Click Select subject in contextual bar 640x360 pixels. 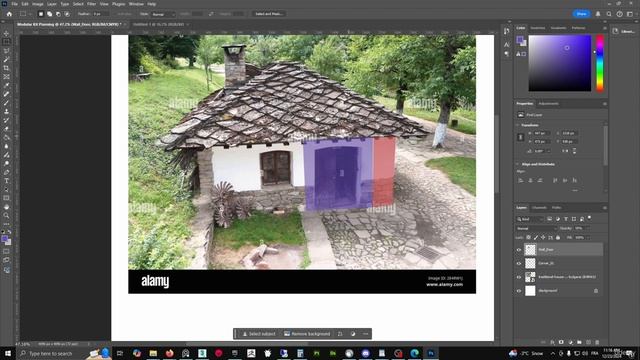click(x=259, y=334)
